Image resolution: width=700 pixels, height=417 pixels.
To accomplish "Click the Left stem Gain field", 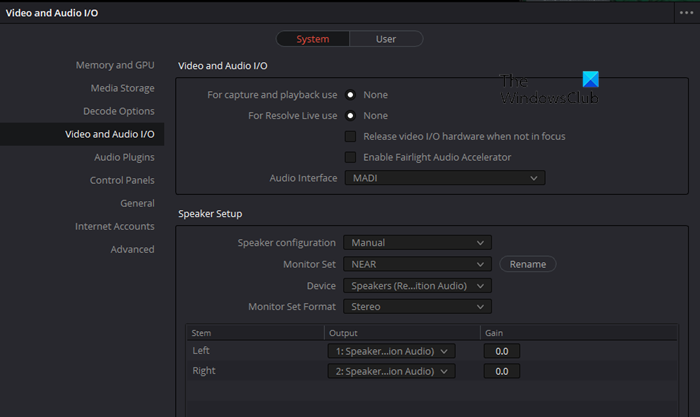I will 502,351.
